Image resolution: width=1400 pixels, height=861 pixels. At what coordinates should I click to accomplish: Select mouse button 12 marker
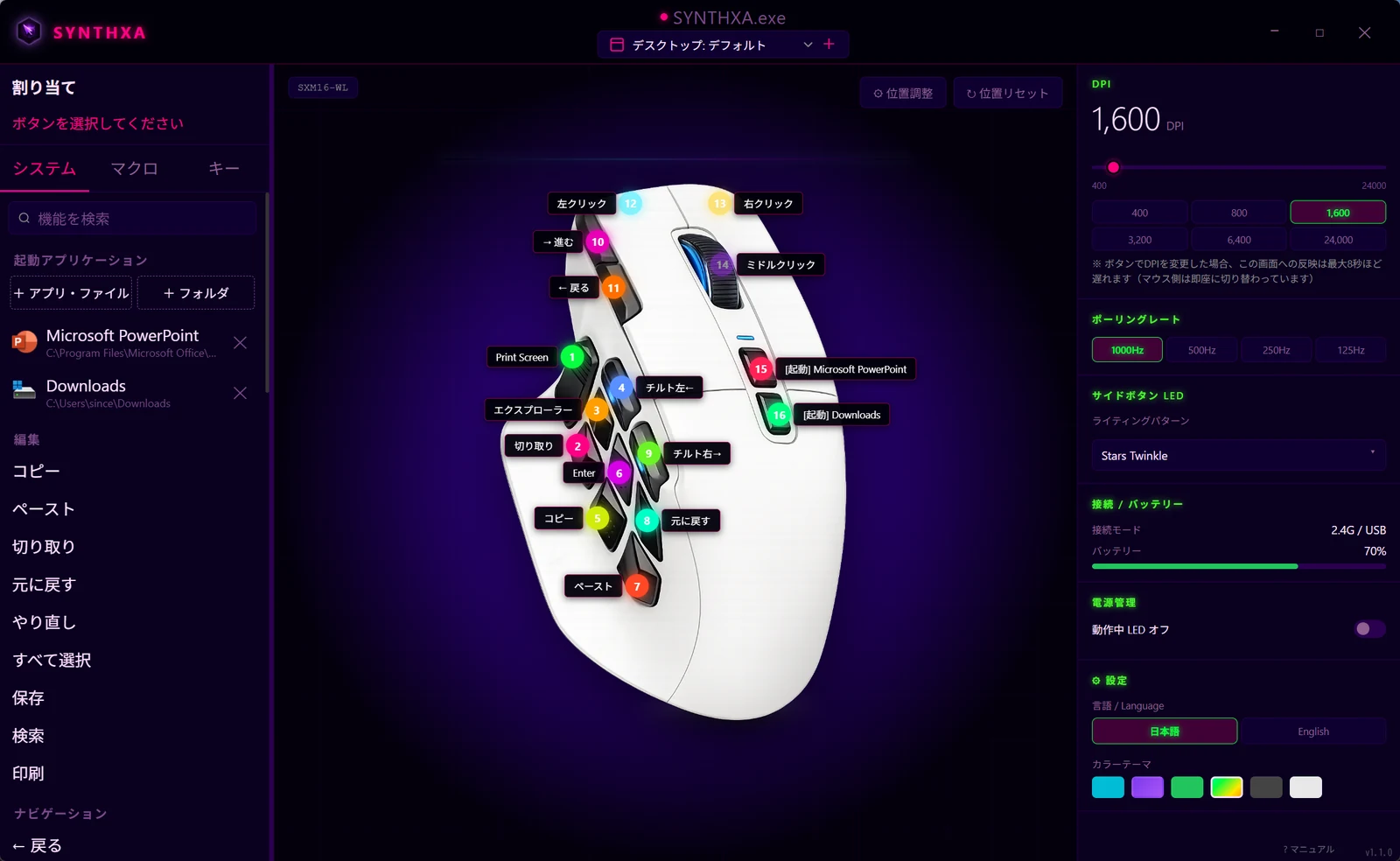coord(630,204)
